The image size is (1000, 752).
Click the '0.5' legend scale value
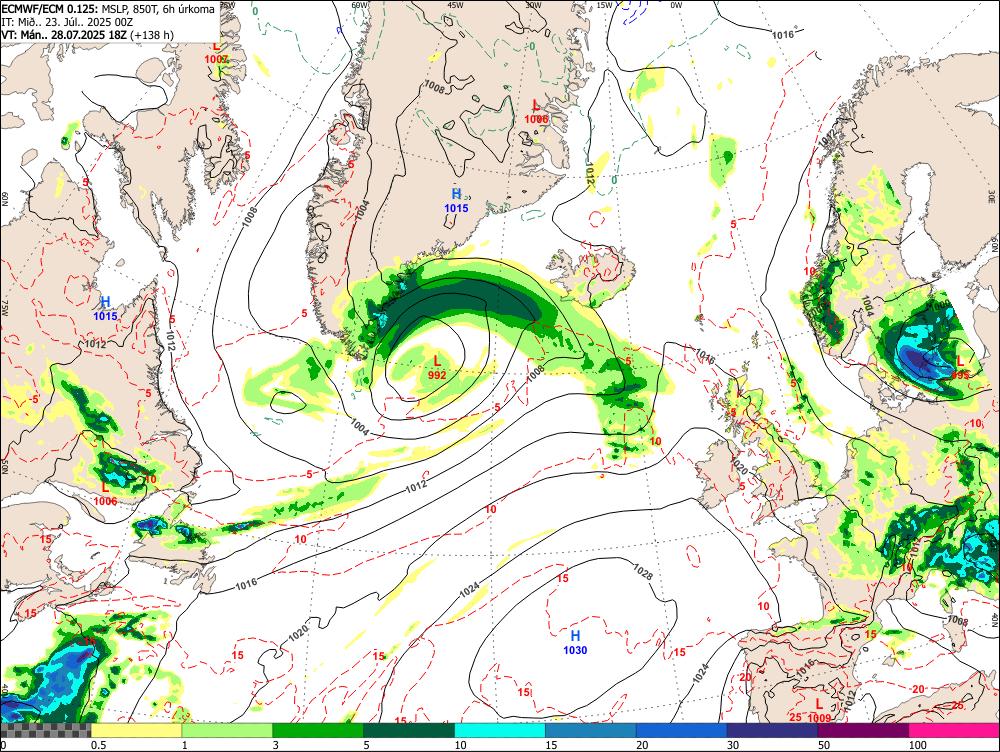[x=98, y=745]
